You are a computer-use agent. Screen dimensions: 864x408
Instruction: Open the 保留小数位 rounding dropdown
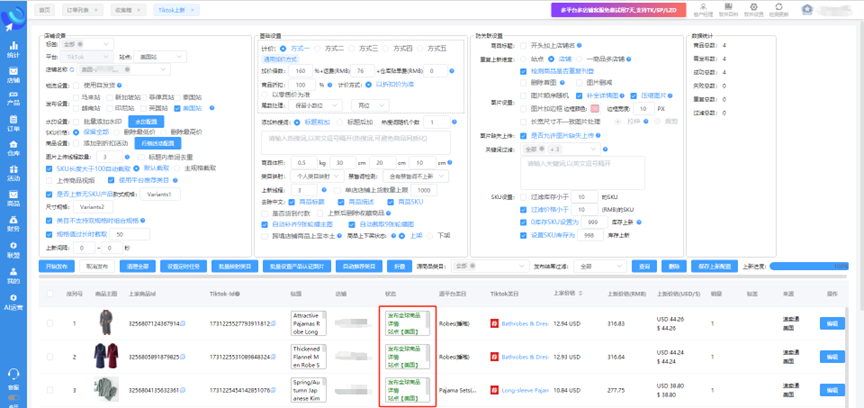coord(315,105)
